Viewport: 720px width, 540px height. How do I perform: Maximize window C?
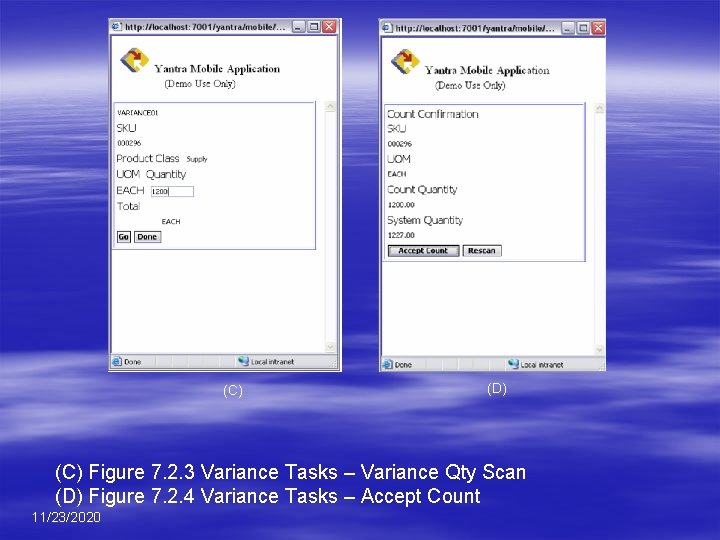[314, 27]
